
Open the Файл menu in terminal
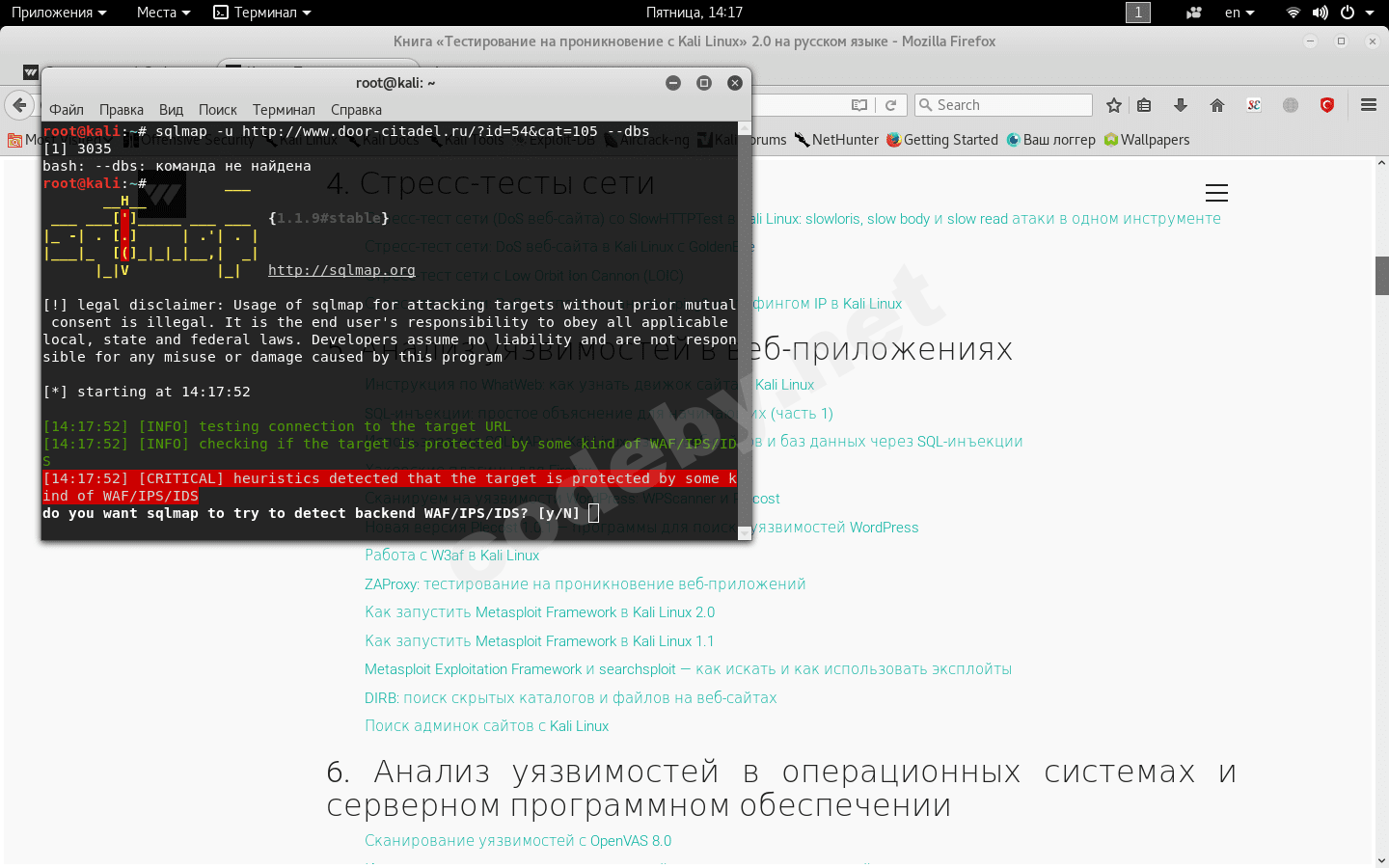(67, 110)
